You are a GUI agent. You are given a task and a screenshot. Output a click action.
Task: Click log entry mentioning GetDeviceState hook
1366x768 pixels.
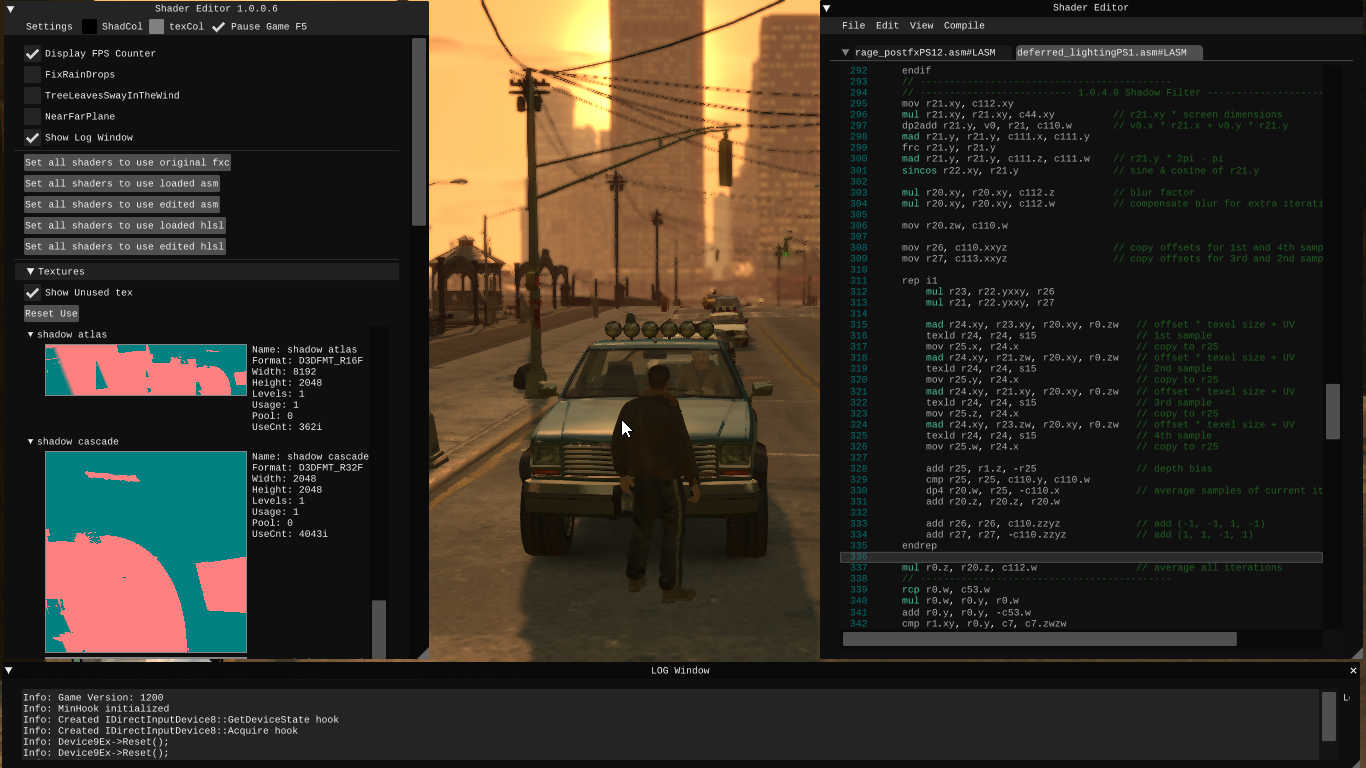point(181,720)
